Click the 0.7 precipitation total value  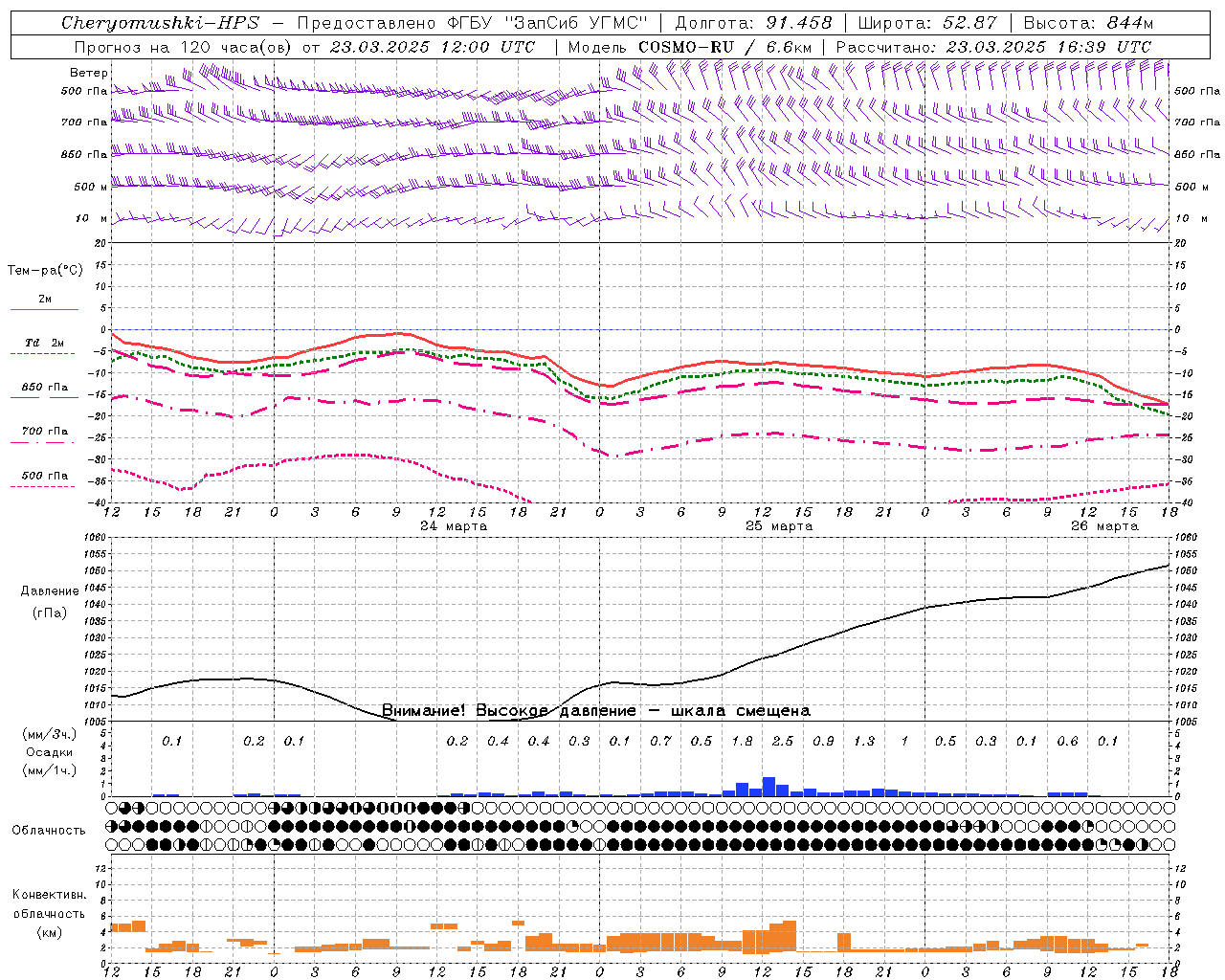tap(660, 741)
